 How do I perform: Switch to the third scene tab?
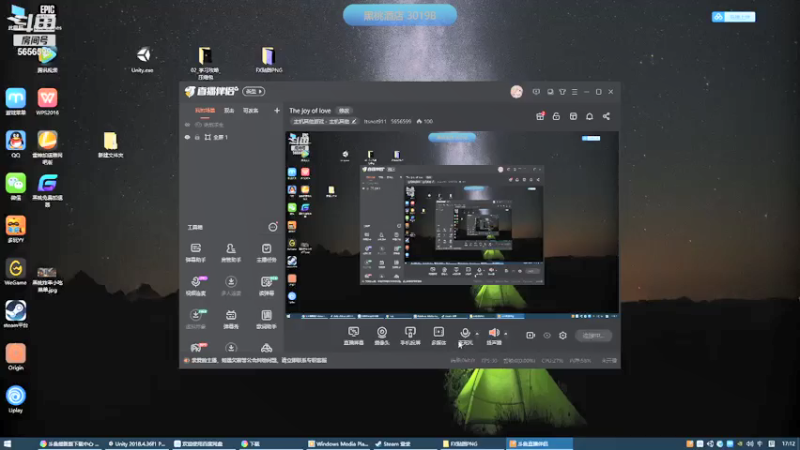point(251,111)
